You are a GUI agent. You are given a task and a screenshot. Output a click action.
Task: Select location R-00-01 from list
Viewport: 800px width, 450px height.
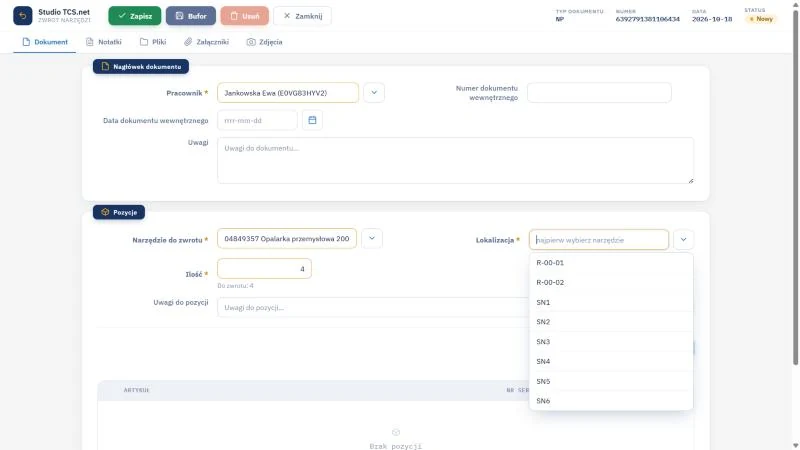(x=611, y=263)
